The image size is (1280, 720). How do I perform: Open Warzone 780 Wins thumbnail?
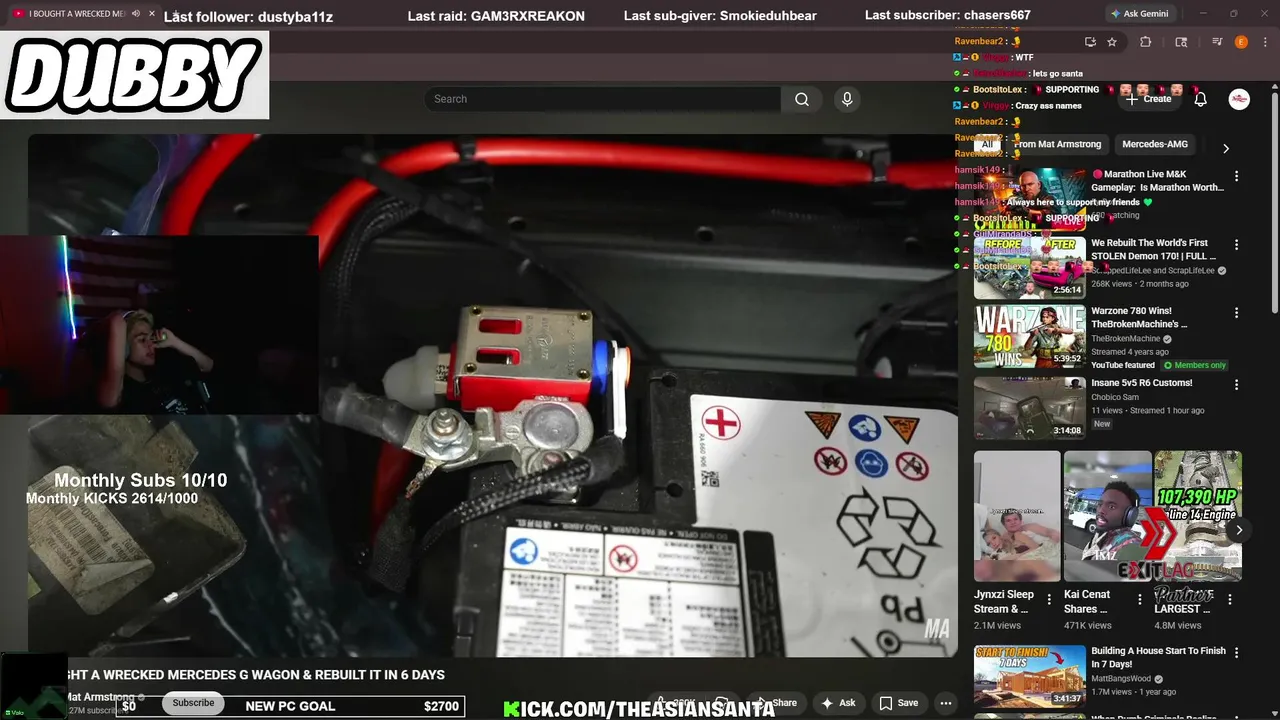click(1030, 336)
